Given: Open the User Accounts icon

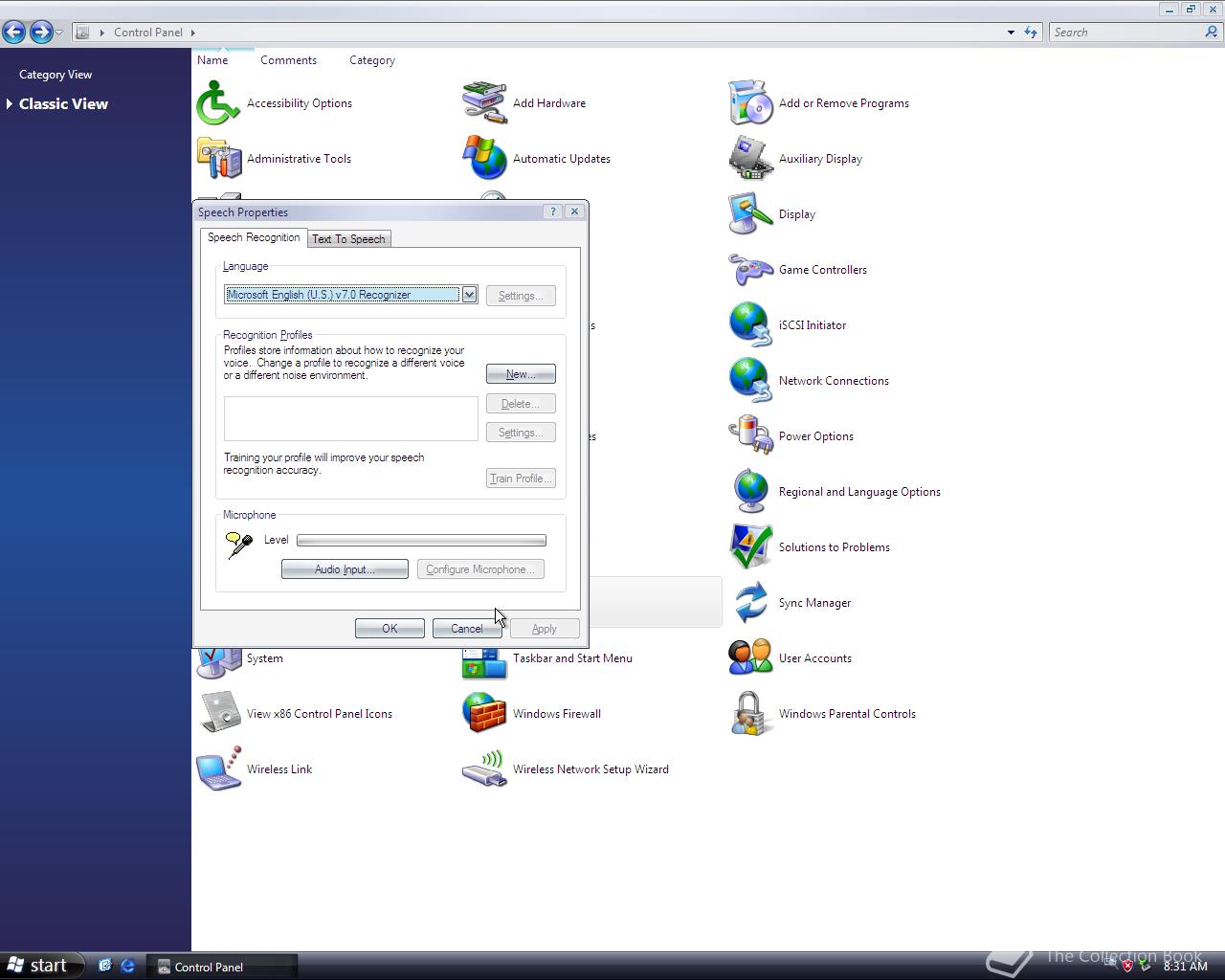Looking at the screenshot, I should pos(750,658).
